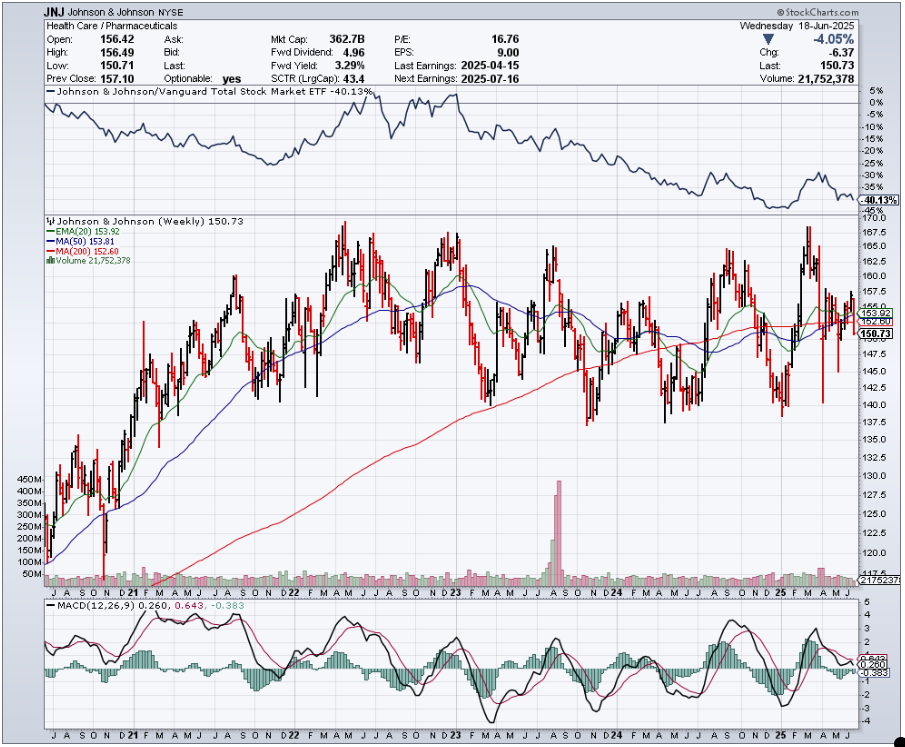Click the 125.0 price axis label
This screenshot has height=747, width=905.
click(x=873, y=514)
